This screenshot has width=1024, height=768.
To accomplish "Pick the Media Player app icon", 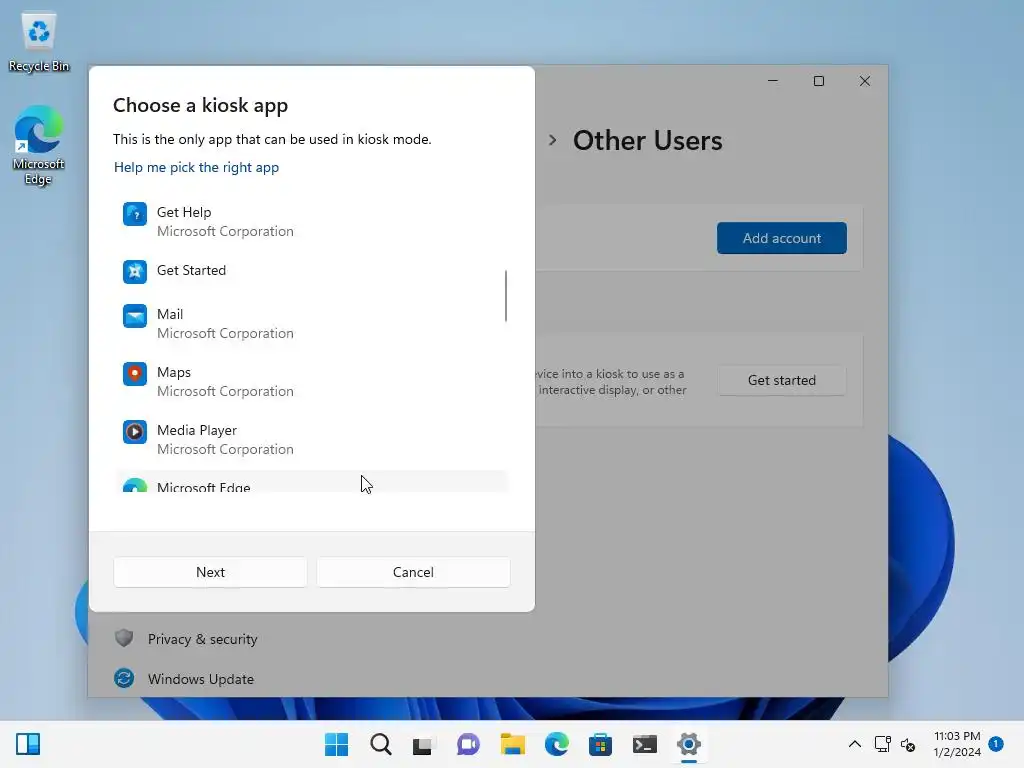I will point(135,432).
